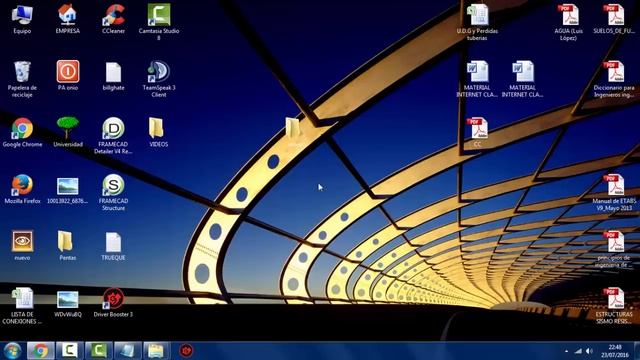The width and height of the screenshot is (640, 360).
Task: Show hidden system tray icons
Action: (x=566, y=351)
